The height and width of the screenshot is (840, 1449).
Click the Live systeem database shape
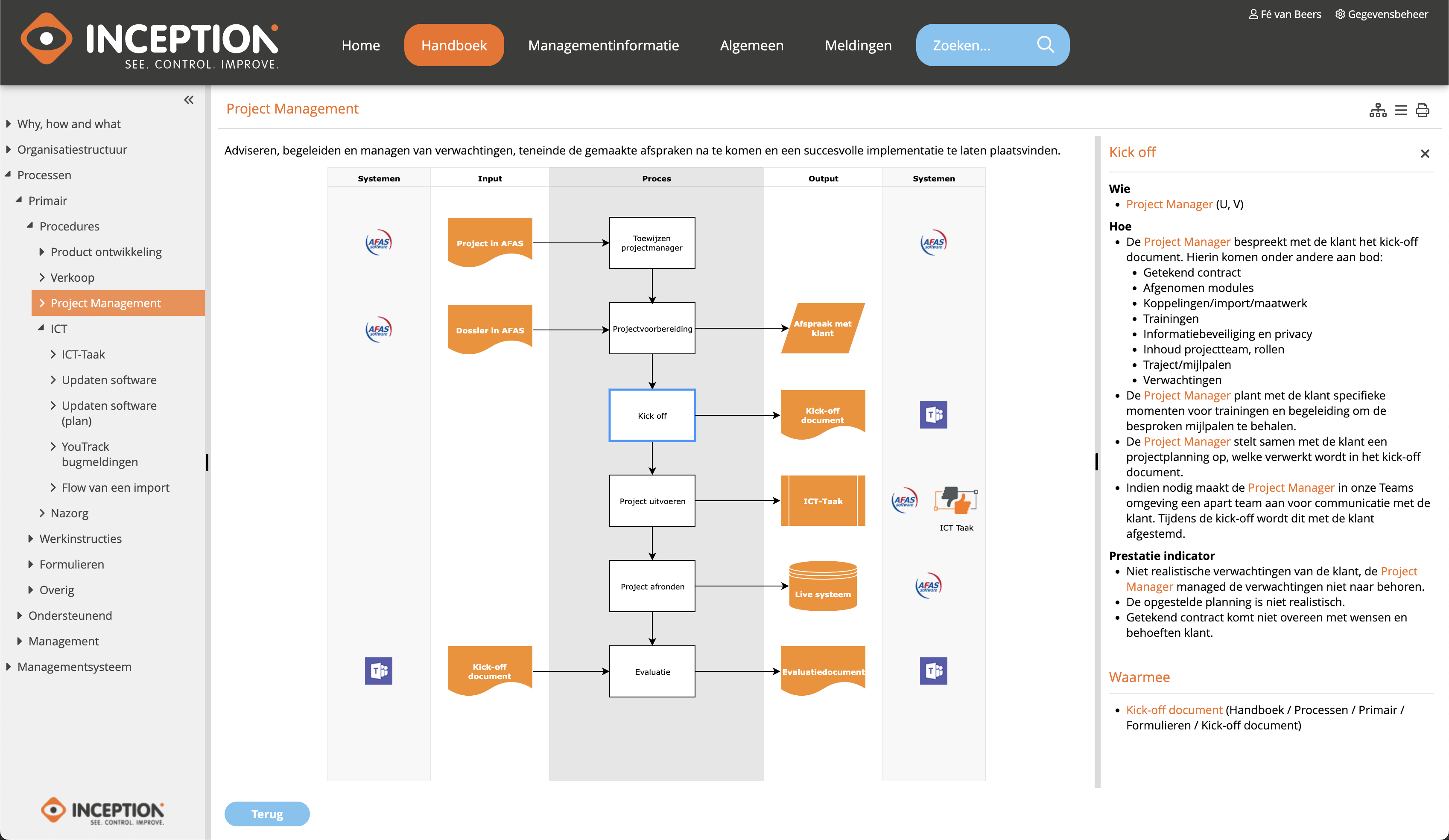click(822, 585)
